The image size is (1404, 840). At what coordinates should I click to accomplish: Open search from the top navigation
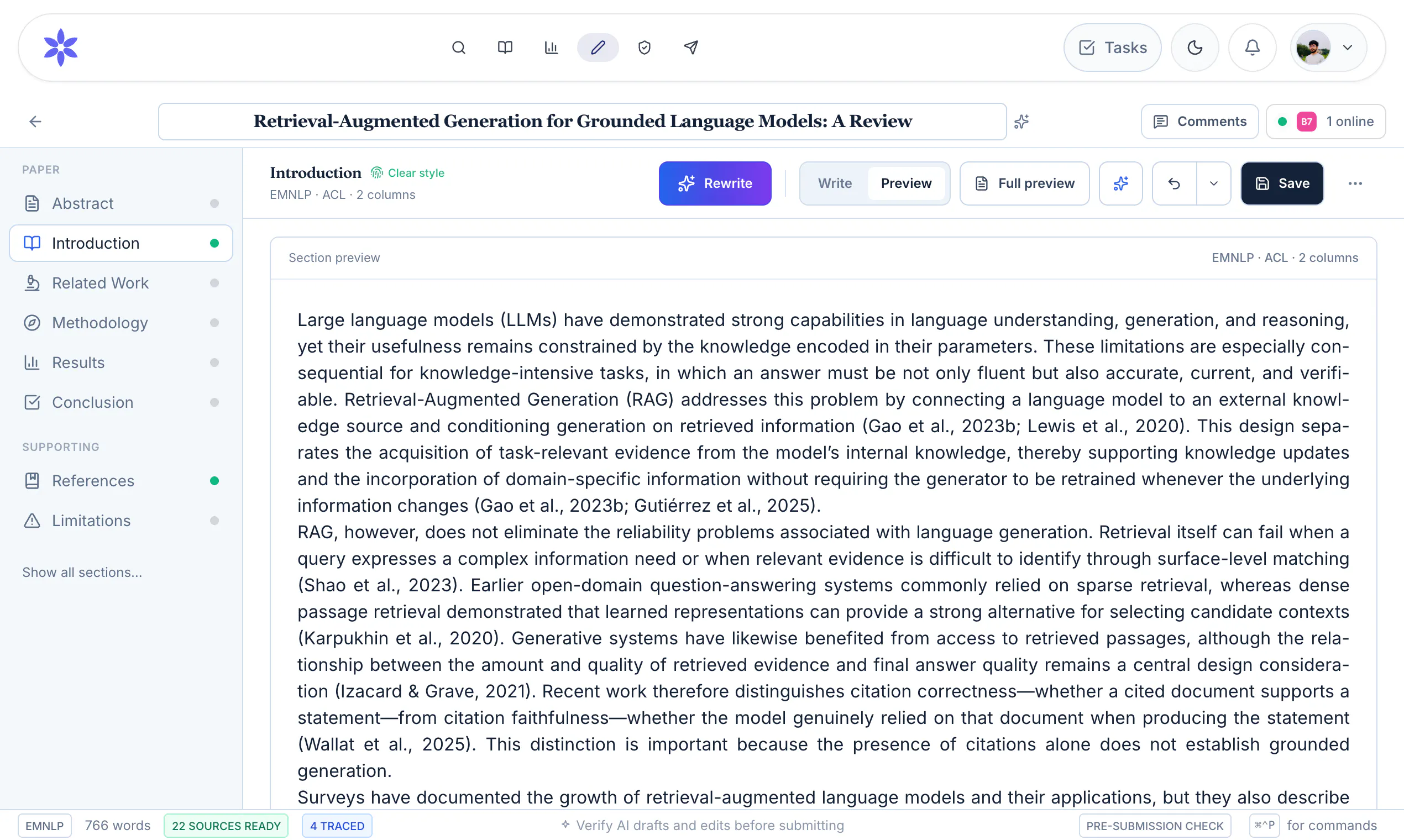(x=459, y=48)
